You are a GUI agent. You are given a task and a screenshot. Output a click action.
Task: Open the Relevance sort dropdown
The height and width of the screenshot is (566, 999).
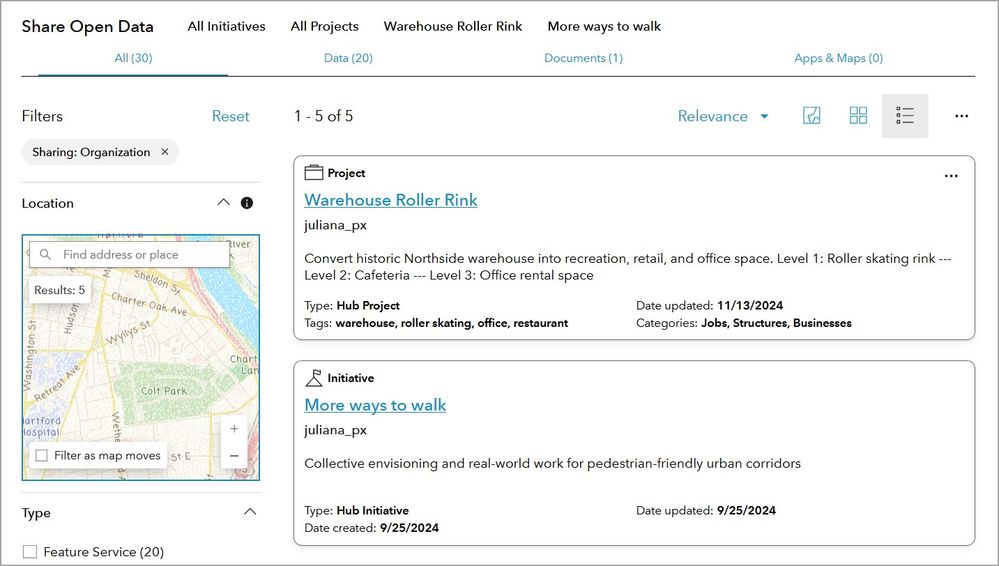pos(723,116)
